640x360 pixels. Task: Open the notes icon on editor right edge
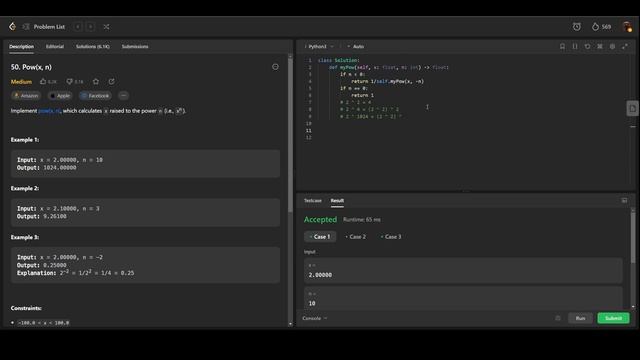(x=632, y=109)
